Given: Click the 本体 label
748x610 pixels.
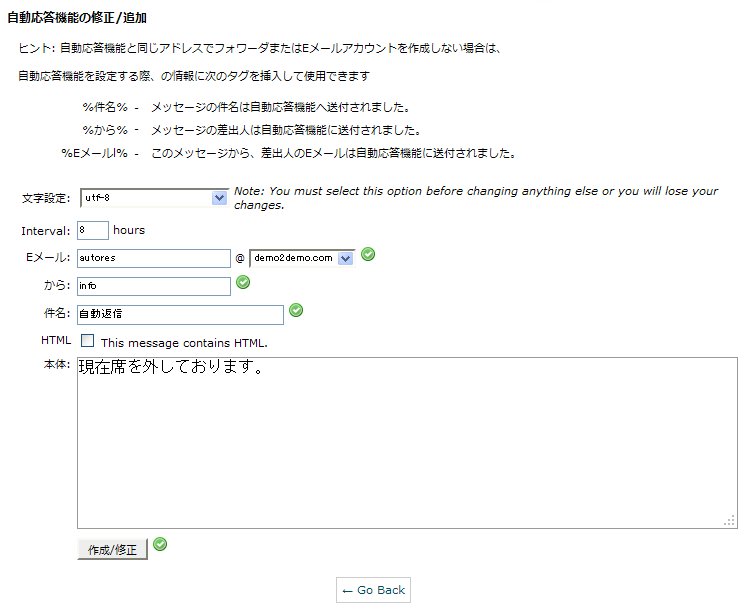Looking at the screenshot, I should tap(56, 365).
